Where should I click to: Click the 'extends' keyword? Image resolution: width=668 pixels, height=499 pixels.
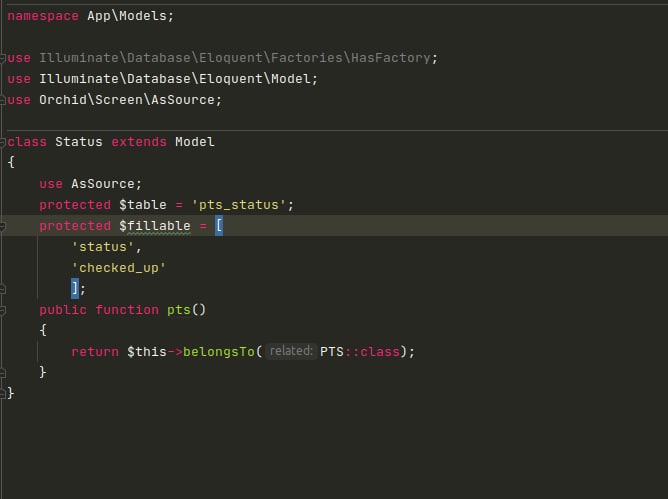pos(139,141)
